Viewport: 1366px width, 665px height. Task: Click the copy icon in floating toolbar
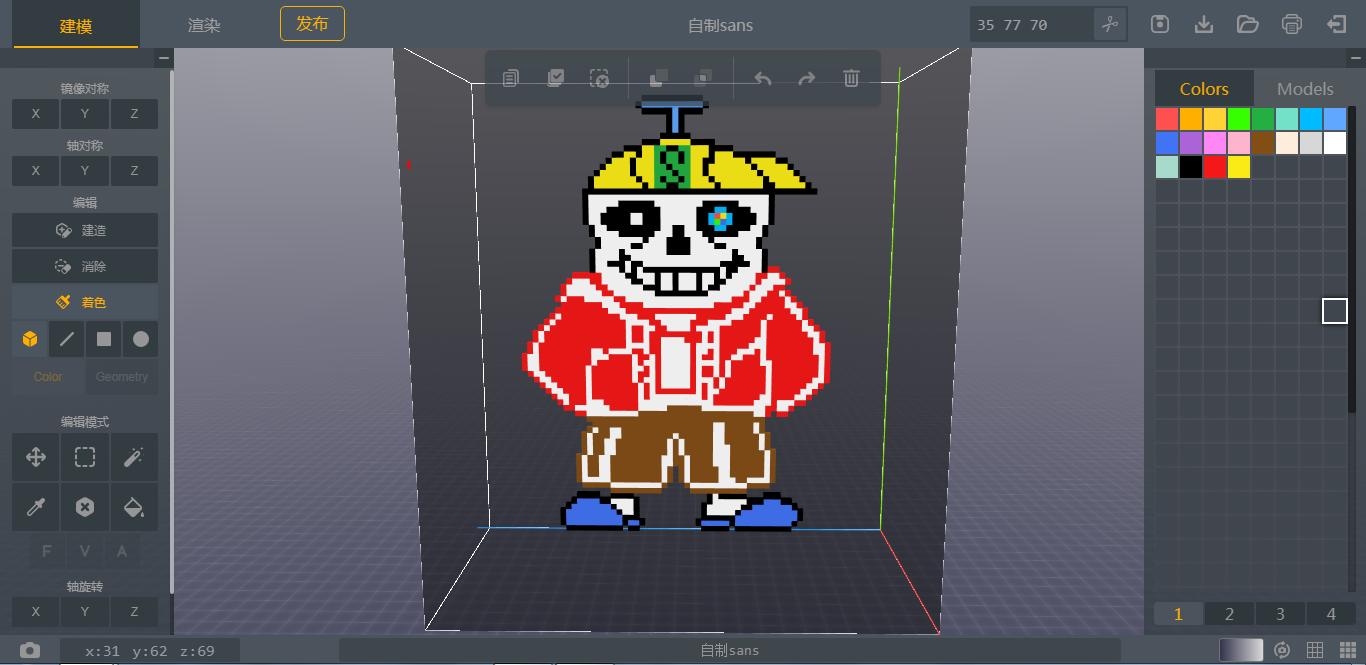(x=511, y=78)
